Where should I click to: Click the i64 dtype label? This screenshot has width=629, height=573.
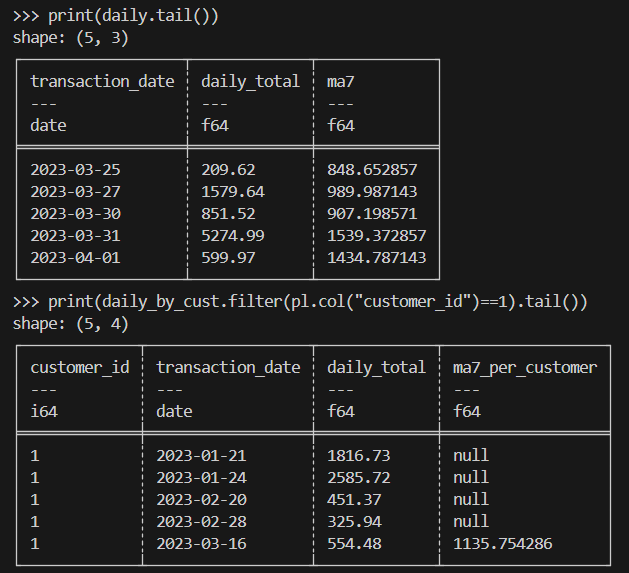(44, 411)
